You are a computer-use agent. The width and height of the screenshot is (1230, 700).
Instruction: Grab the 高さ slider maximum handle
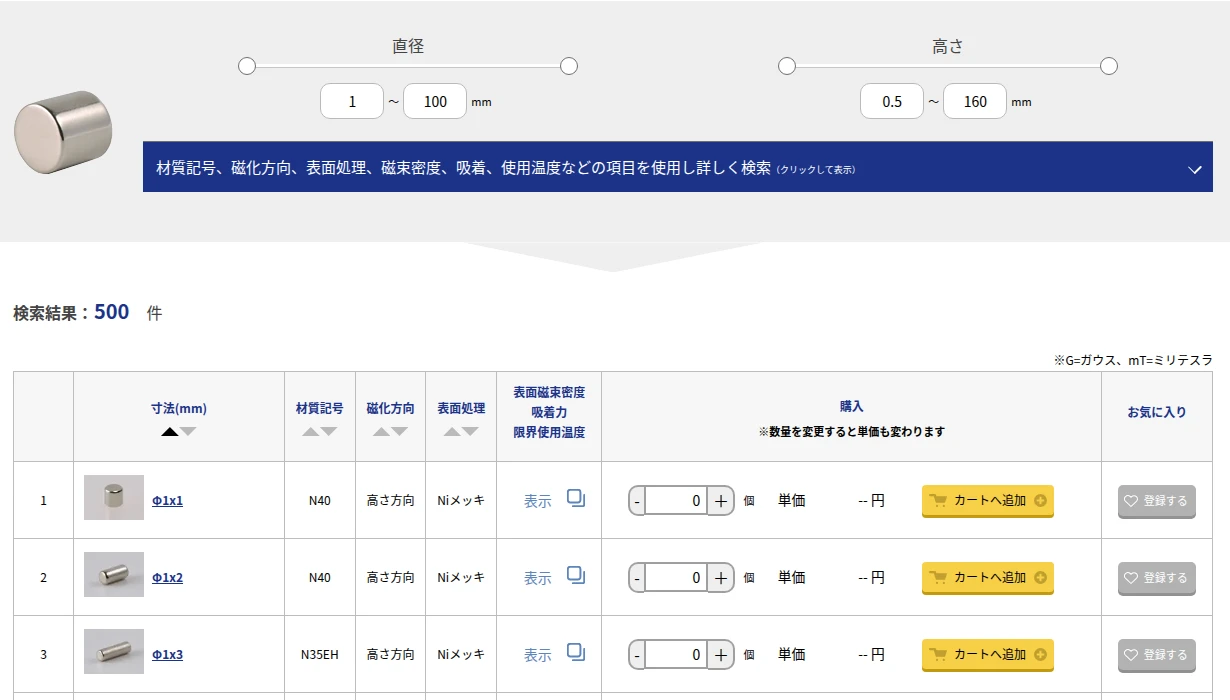pyautogui.click(x=1108, y=66)
